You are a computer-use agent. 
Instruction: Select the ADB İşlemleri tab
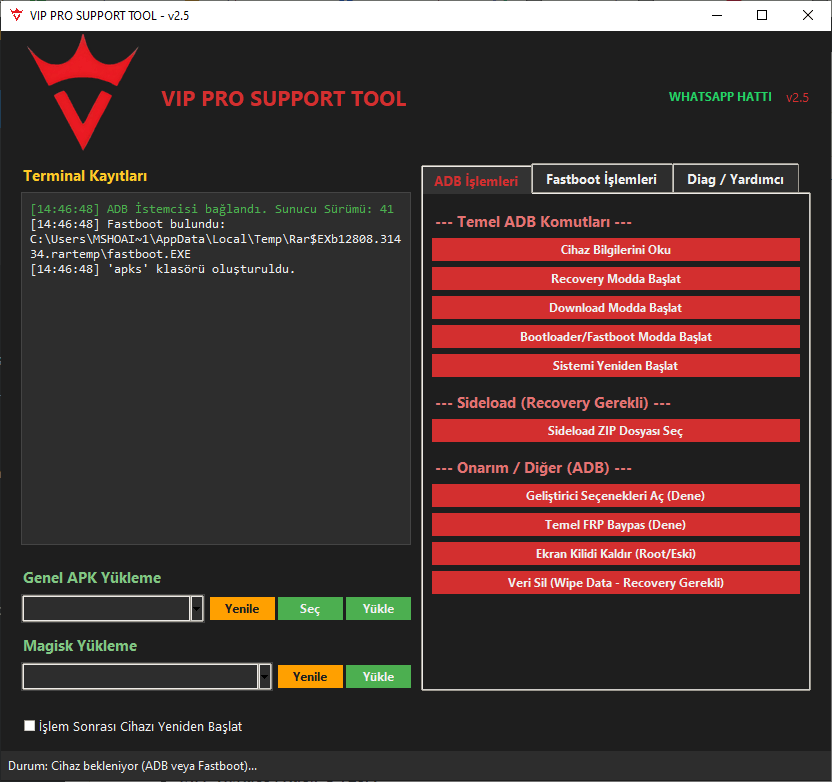click(x=477, y=180)
